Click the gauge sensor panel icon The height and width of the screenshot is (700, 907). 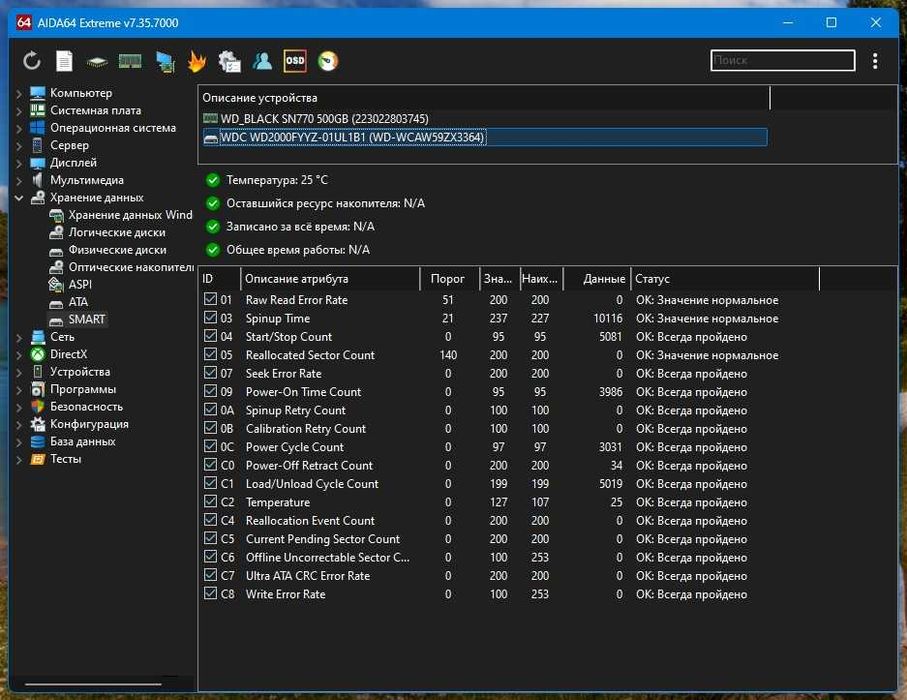point(328,61)
